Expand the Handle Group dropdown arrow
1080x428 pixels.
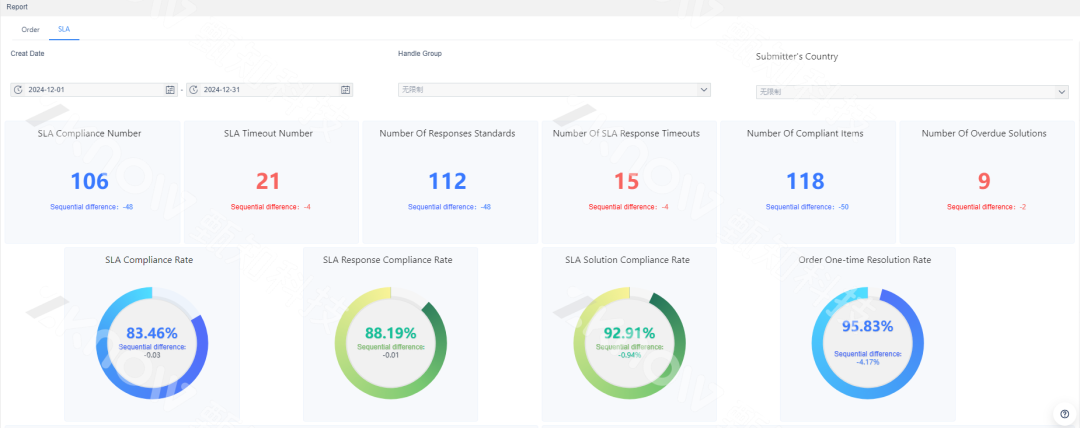pyautogui.click(x=703, y=90)
